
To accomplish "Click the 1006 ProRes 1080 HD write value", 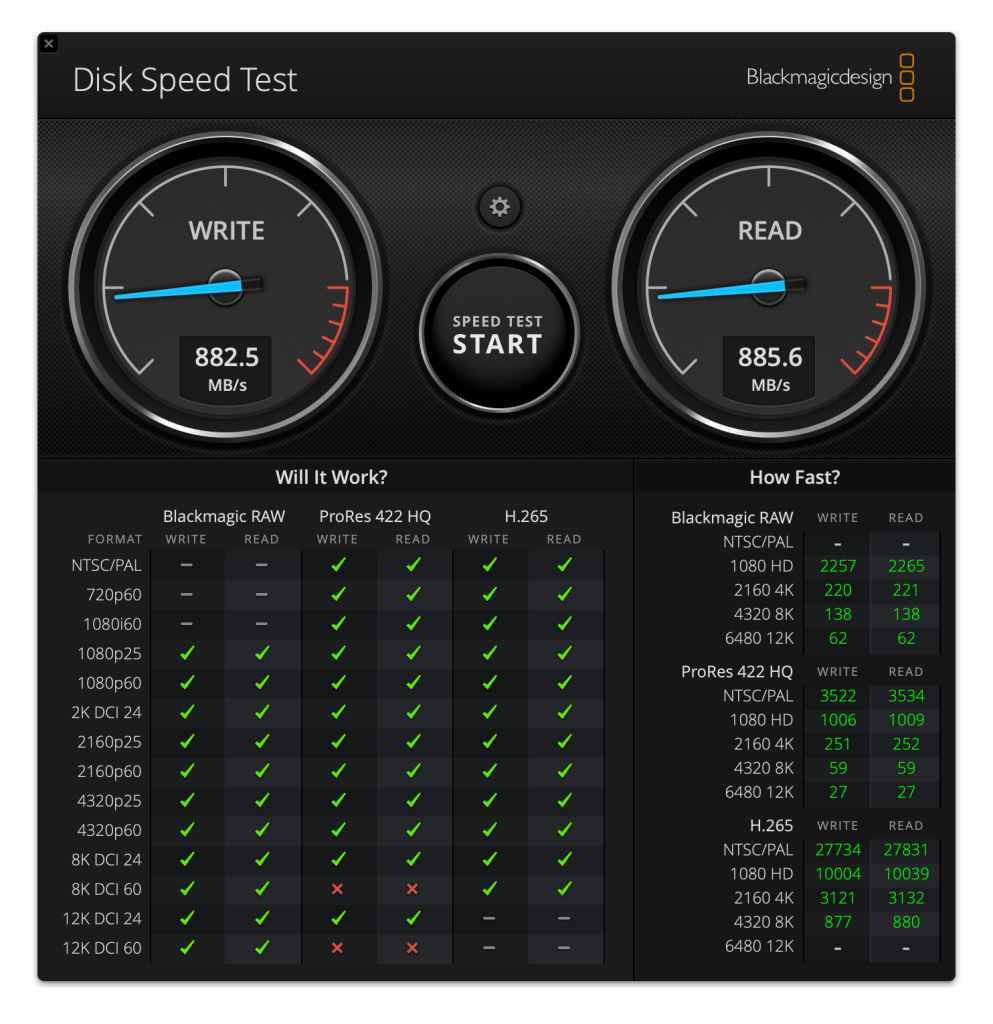I will [838, 720].
